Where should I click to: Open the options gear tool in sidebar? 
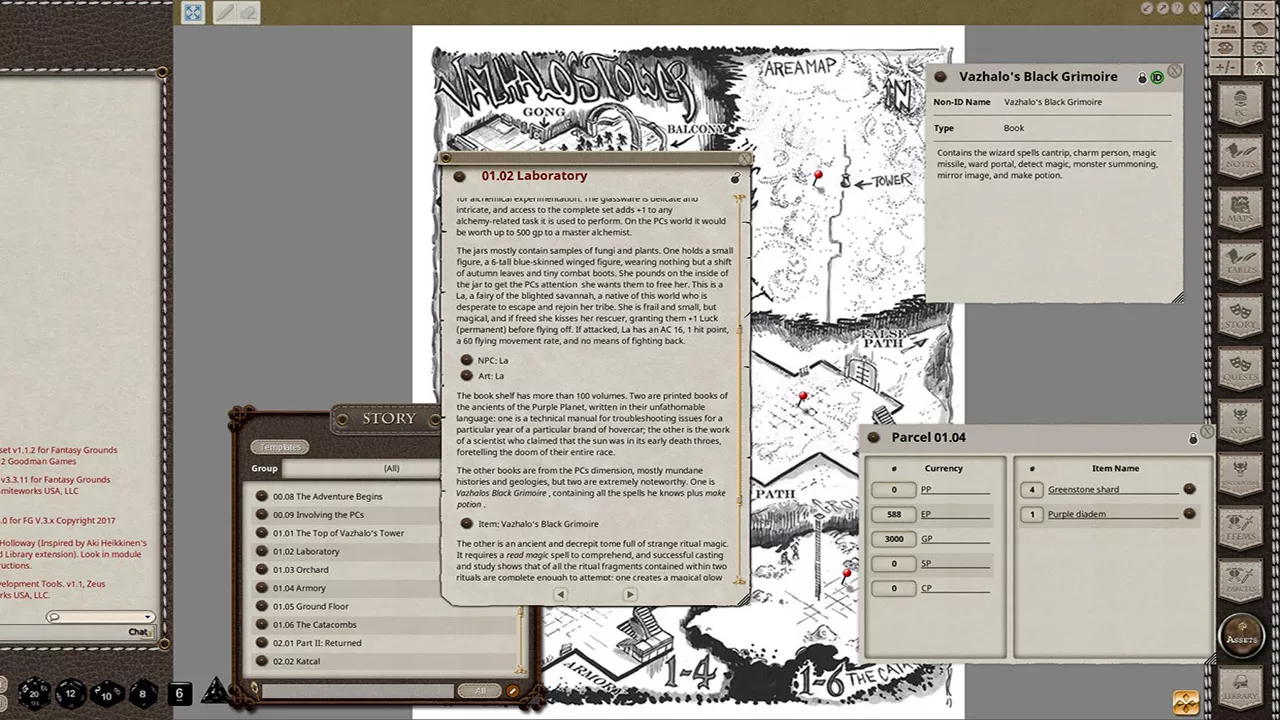coord(1259,48)
